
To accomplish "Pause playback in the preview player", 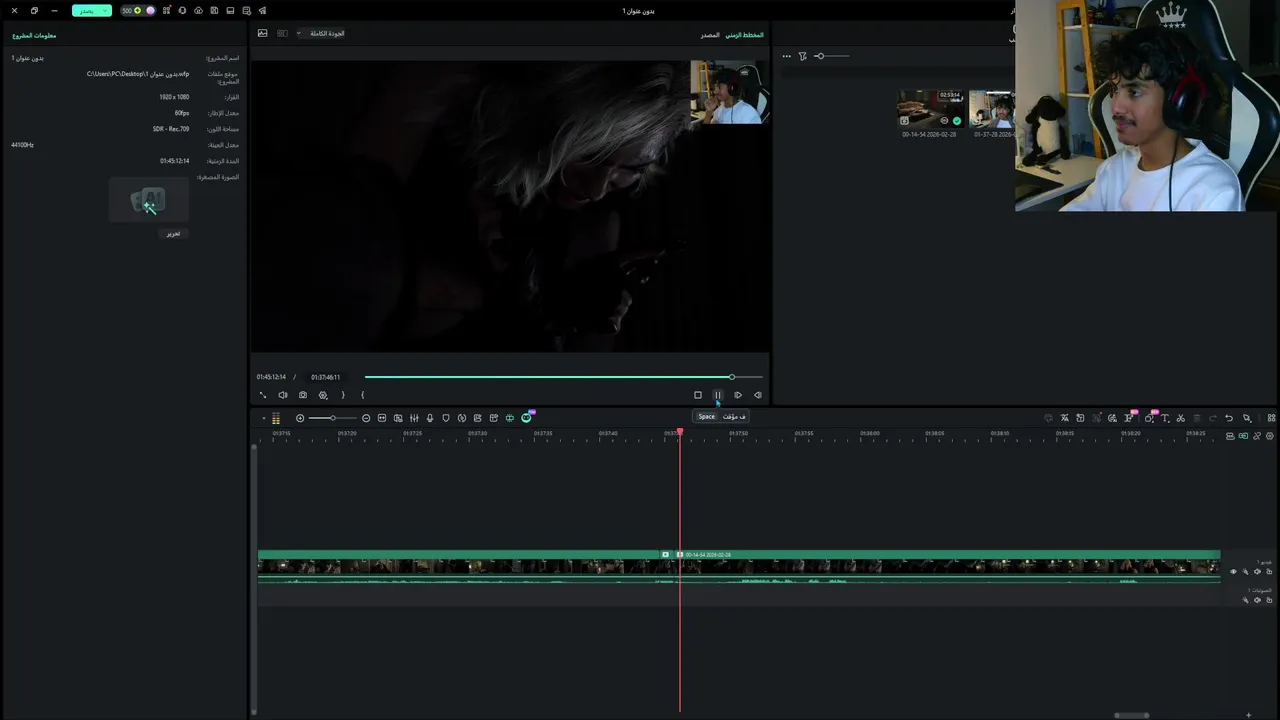I will pyautogui.click(x=717, y=395).
